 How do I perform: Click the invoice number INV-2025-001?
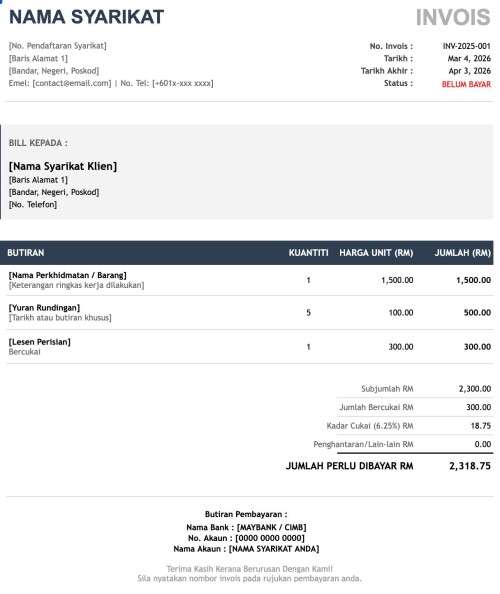(x=467, y=46)
